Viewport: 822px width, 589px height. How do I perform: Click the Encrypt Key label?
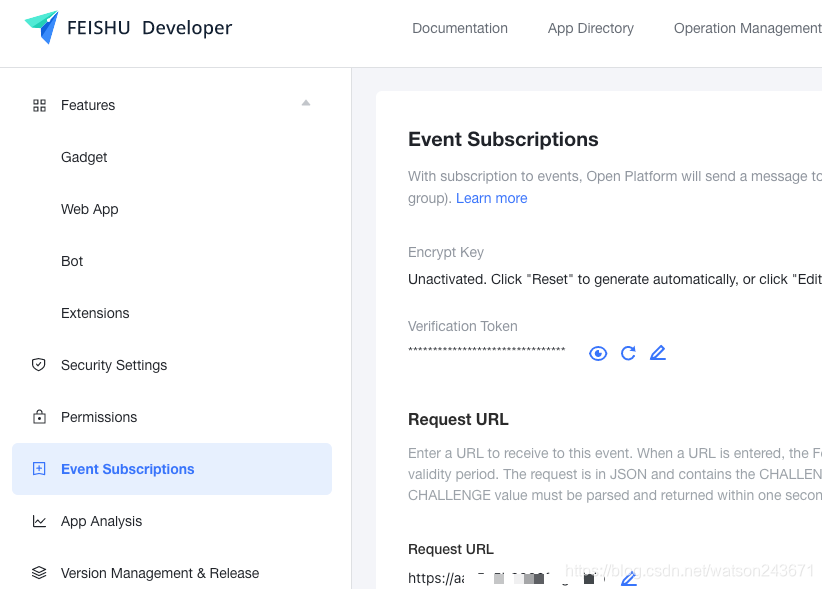446,252
